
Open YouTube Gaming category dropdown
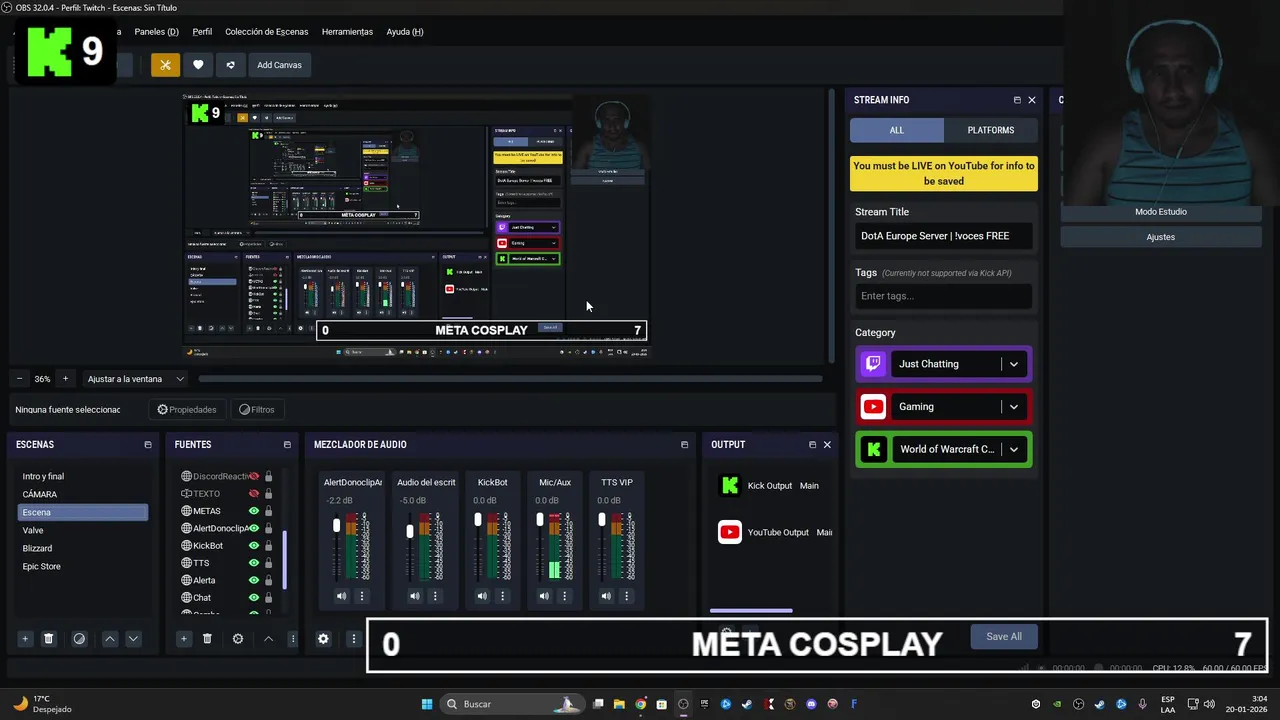pos(1013,407)
